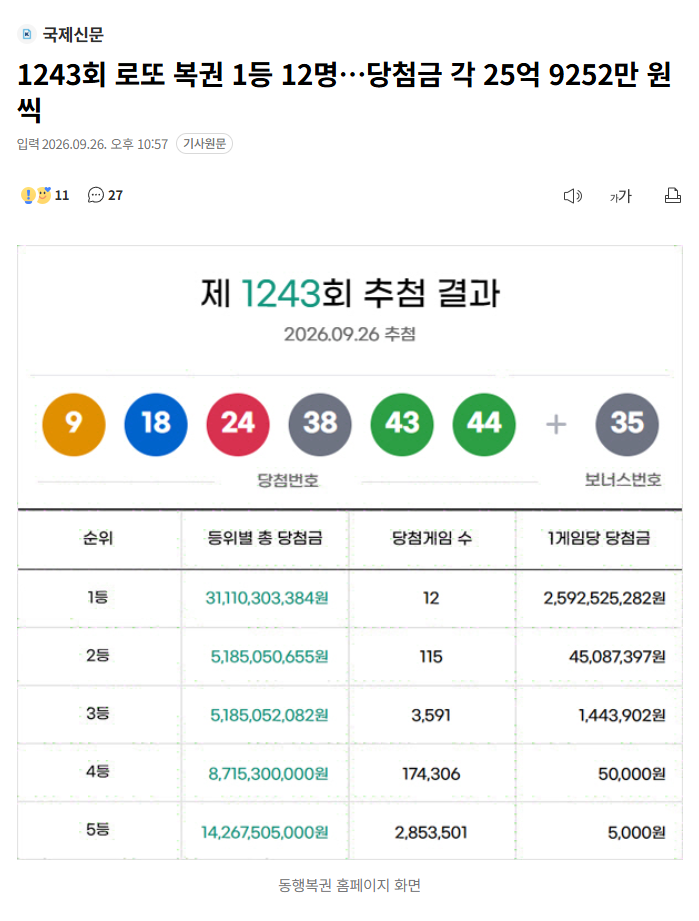Click the 순위 column header
The width and height of the screenshot is (699, 921).
(x=98, y=537)
